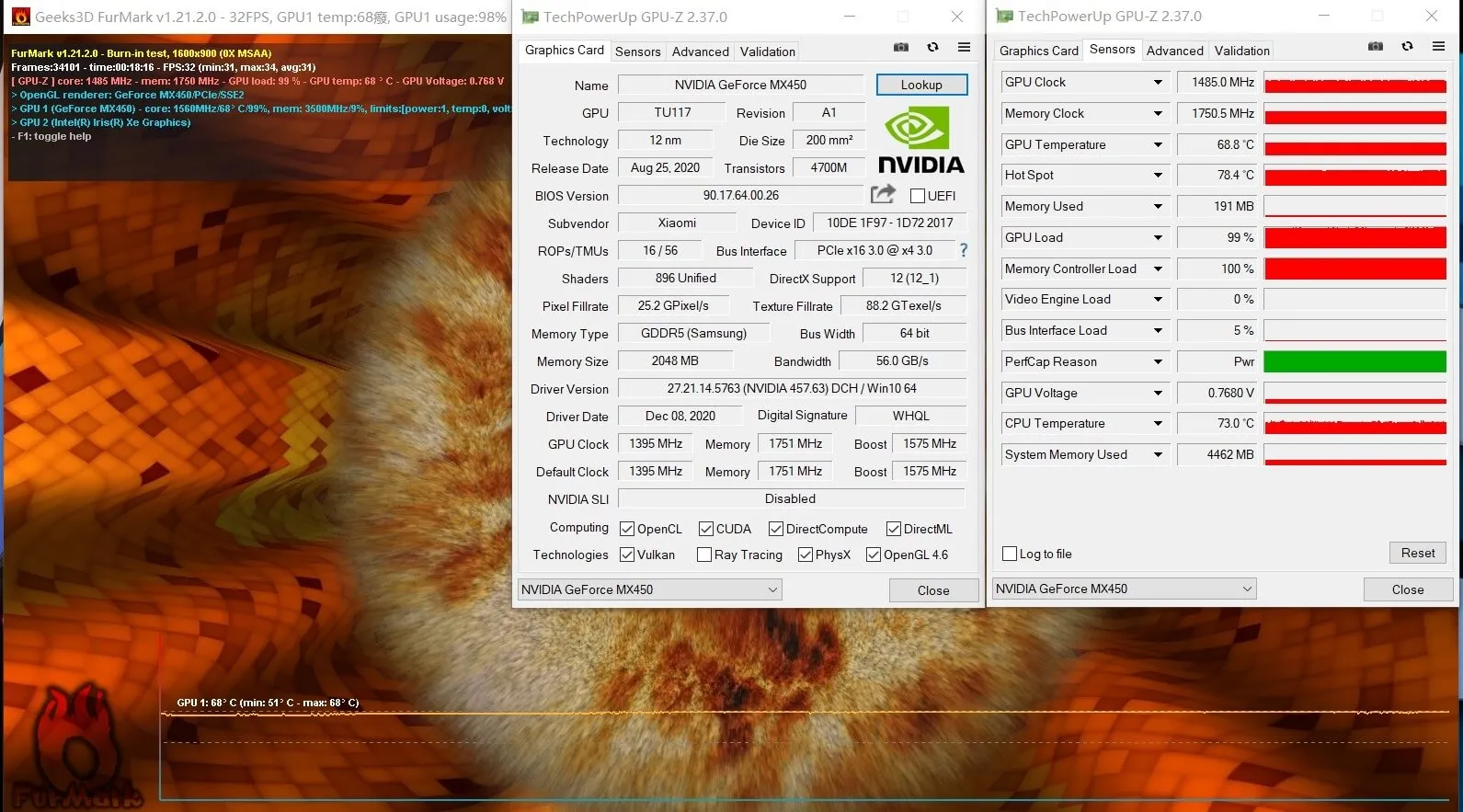Click the Reset button in Sensors window

click(x=1417, y=553)
